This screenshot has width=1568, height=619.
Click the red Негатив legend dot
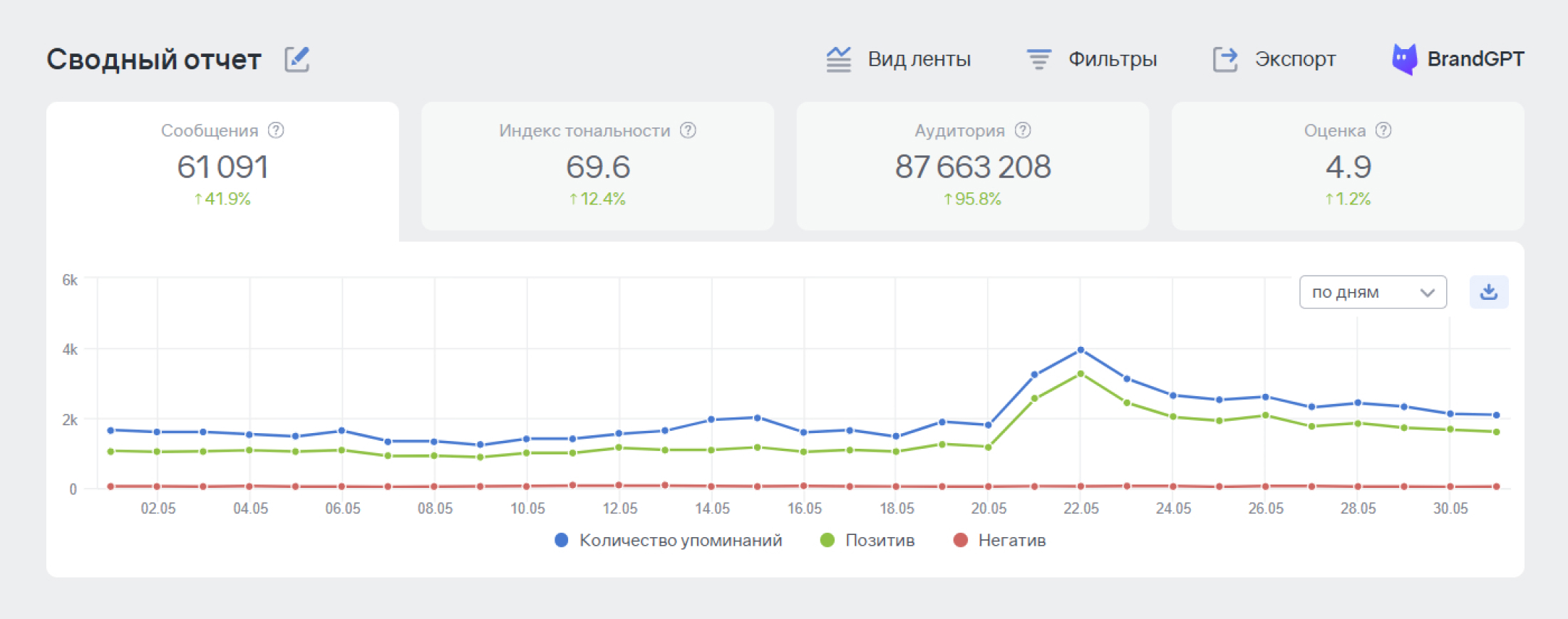(961, 541)
